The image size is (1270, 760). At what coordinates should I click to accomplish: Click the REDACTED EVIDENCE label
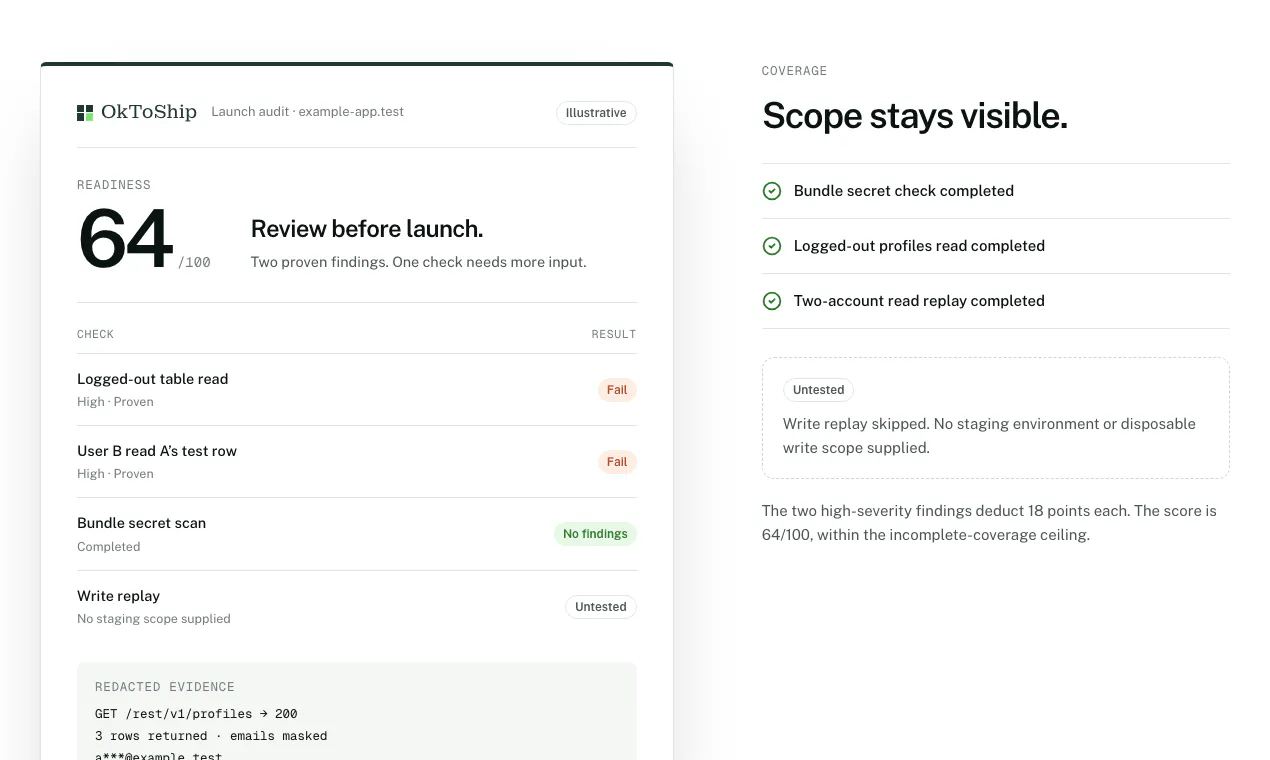click(165, 687)
